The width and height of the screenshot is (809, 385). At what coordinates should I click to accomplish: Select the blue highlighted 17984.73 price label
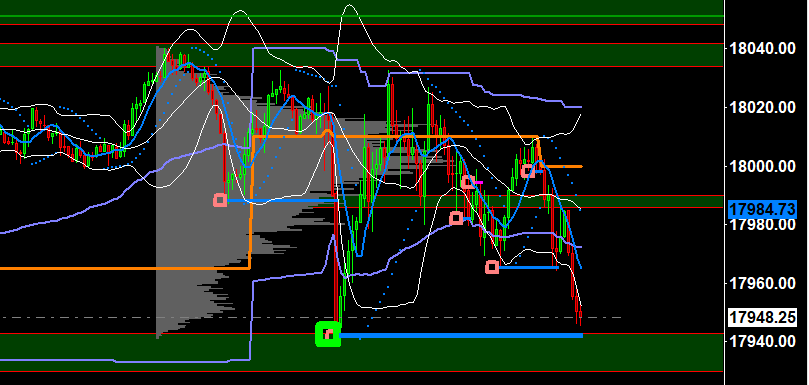click(x=762, y=210)
